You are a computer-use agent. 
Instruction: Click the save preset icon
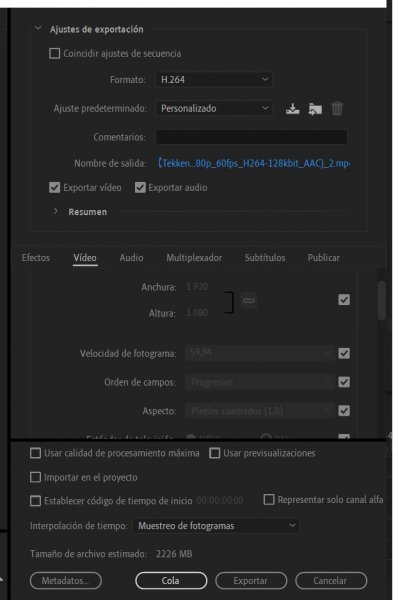click(x=292, y=109)
